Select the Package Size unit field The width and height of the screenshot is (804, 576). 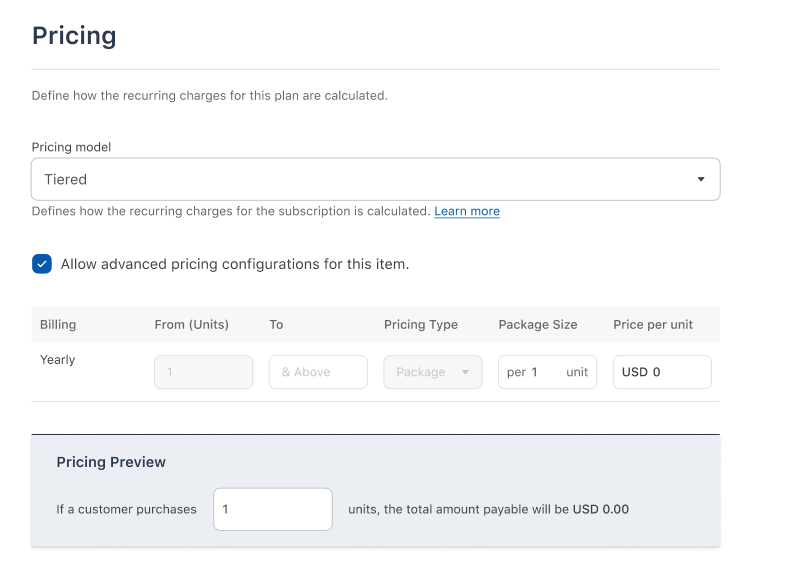547,371
